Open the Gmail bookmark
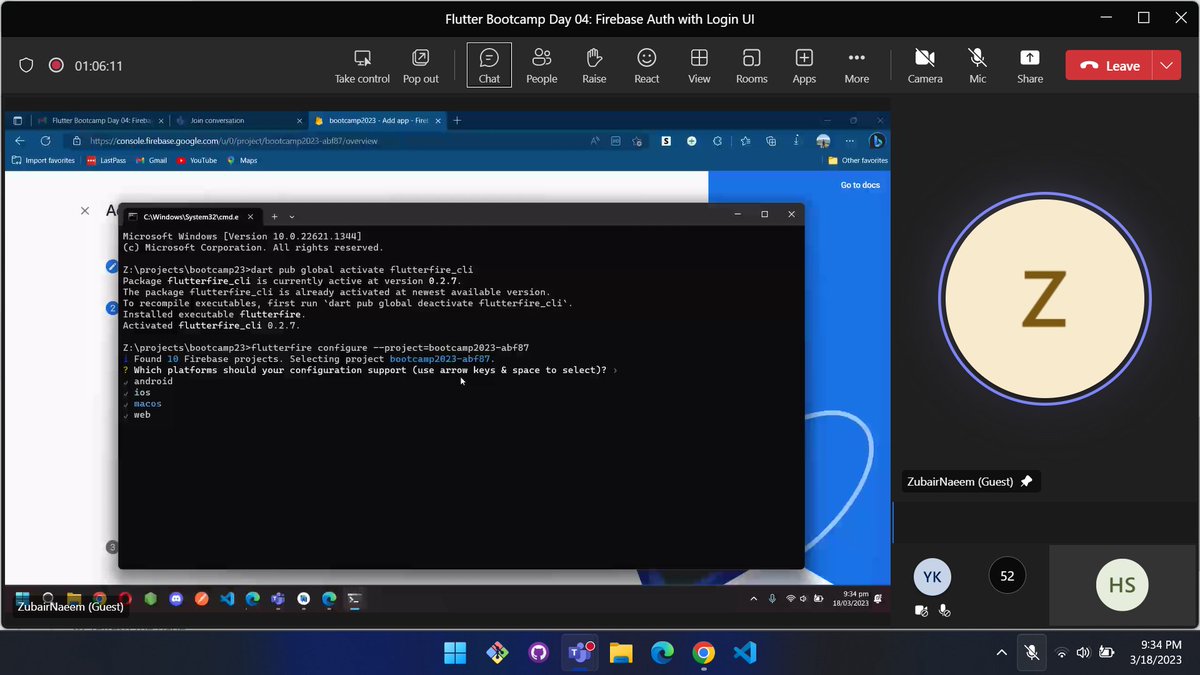The height and width of the screenshot is (675, 1200). click(151, 160)
